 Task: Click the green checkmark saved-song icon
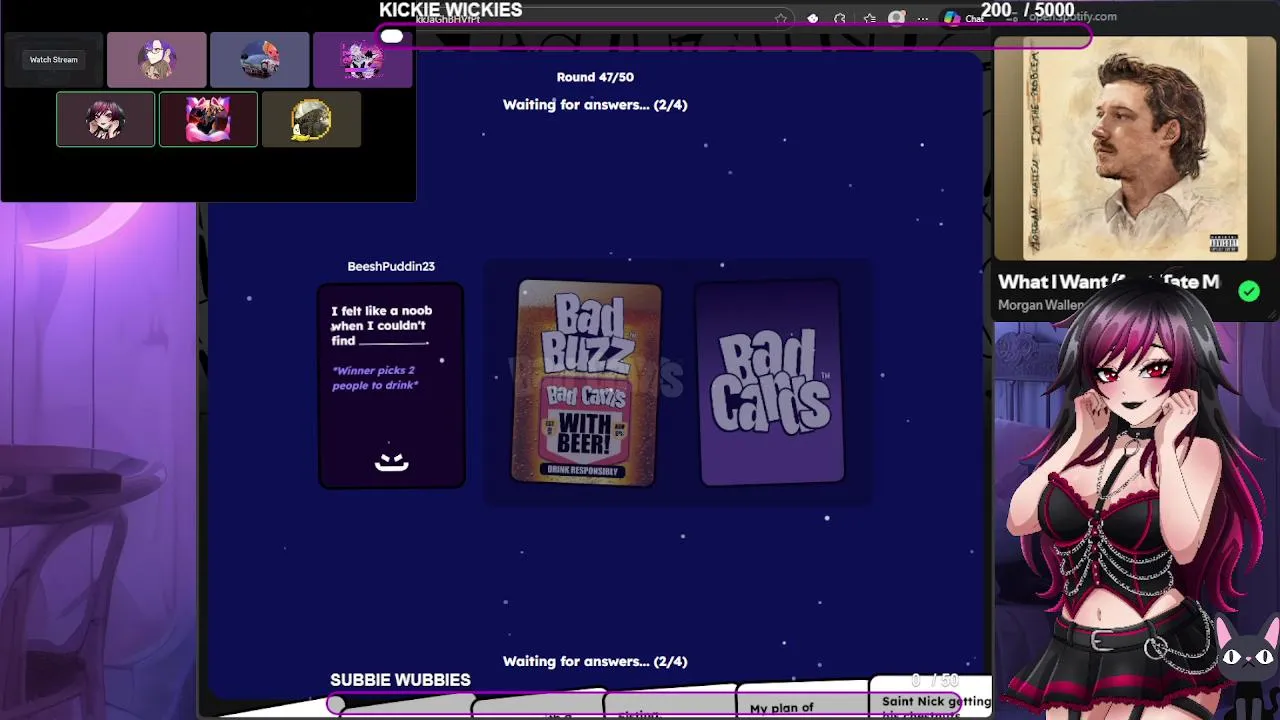[x=1249, y=291]
